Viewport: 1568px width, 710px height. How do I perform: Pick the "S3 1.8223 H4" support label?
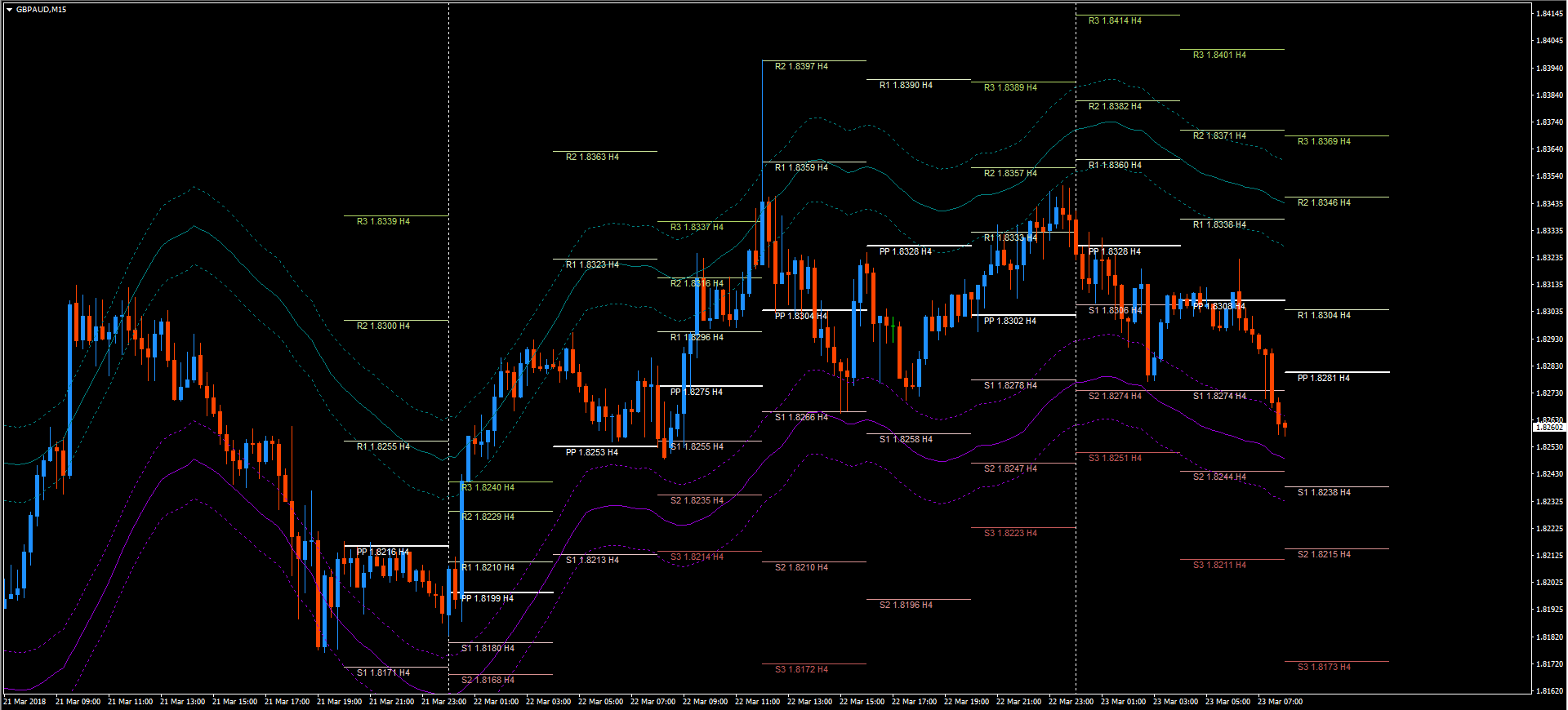(x=1010, y=534)
